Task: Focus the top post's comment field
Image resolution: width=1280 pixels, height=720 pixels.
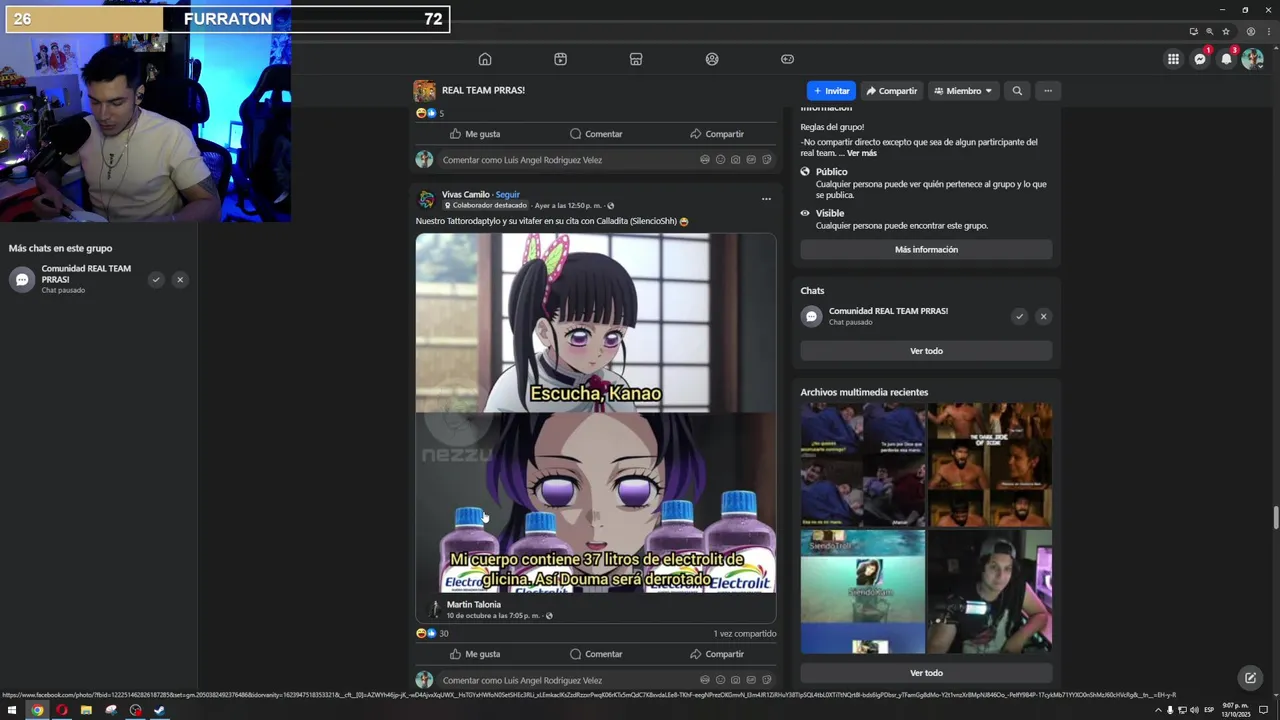Action: [607, 160]
